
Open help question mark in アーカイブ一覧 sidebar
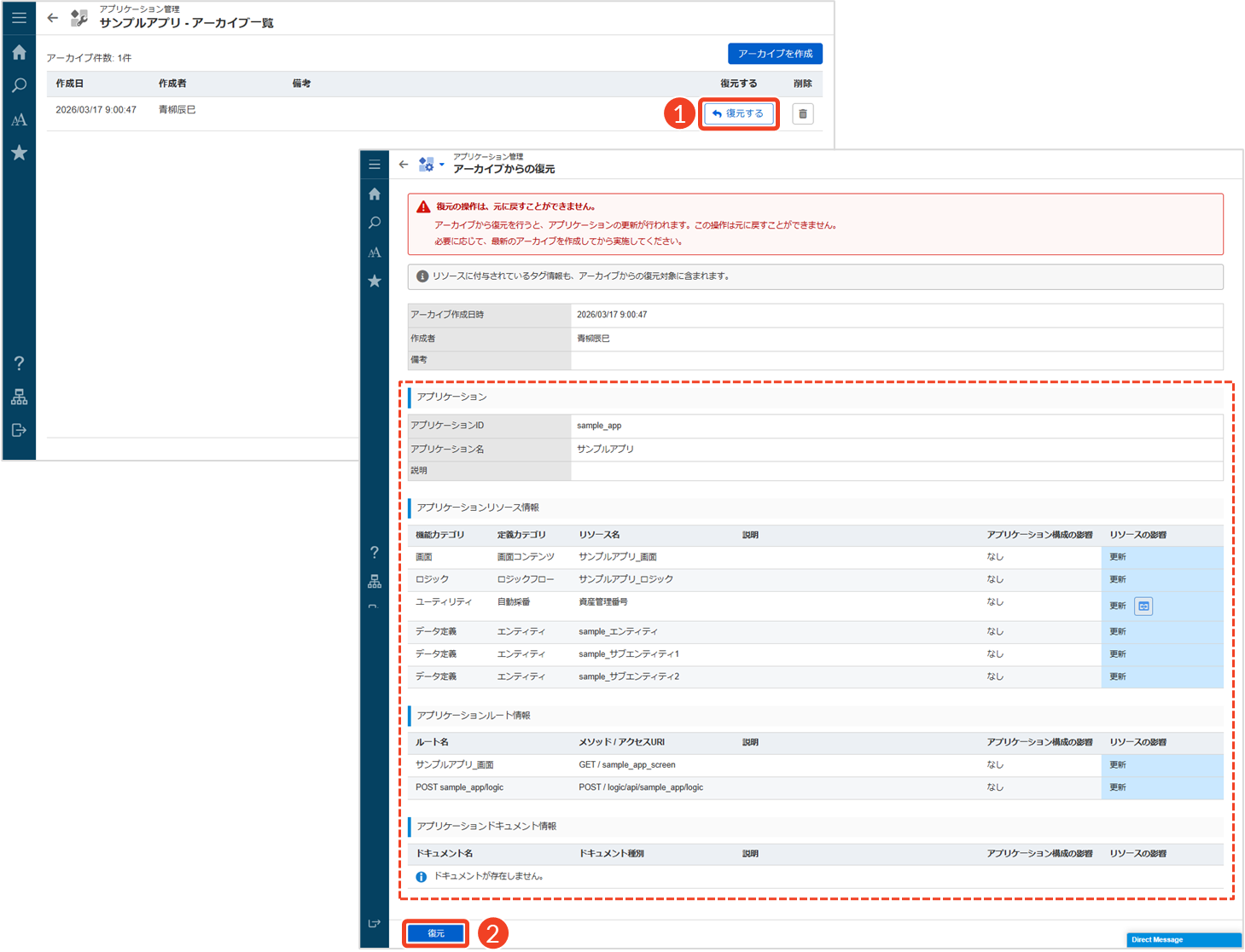tap(19, 363)
